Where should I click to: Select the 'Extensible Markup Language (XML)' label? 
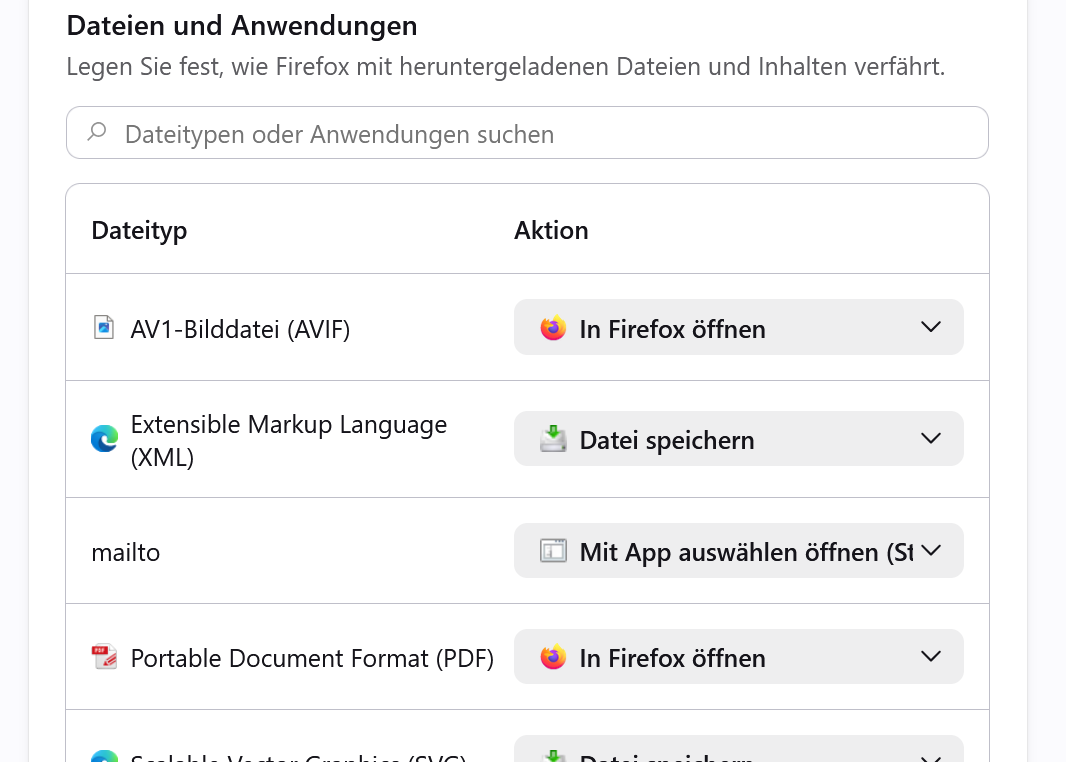[289, 440]
